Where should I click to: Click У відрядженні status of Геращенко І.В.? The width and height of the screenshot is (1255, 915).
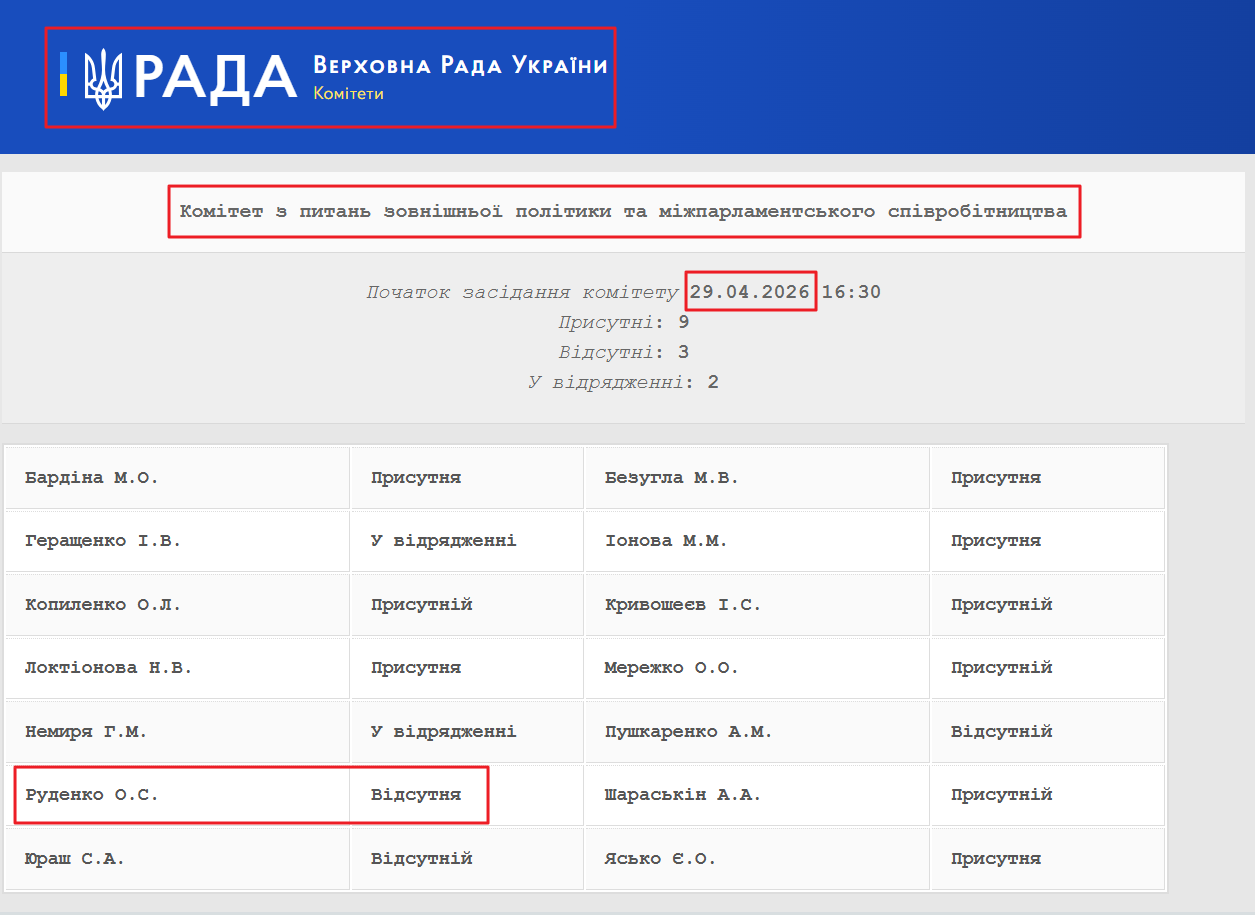coord(444,541)
